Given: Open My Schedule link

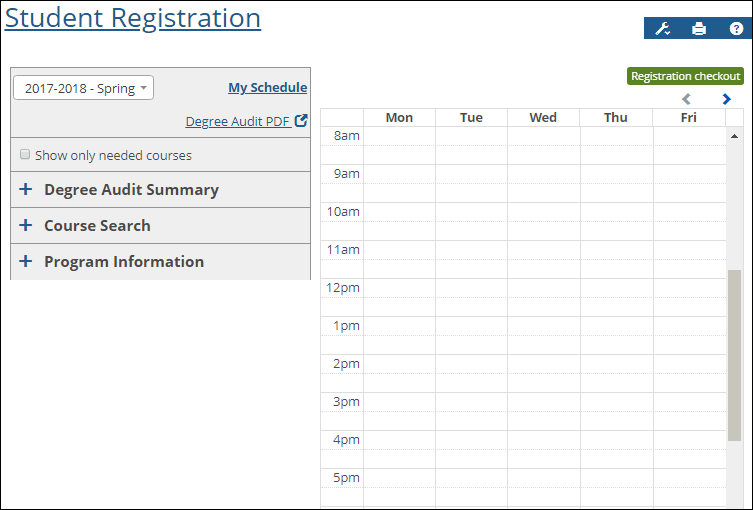Looking at the screenshot, I should pyautogui.click(x=267, y=87).
